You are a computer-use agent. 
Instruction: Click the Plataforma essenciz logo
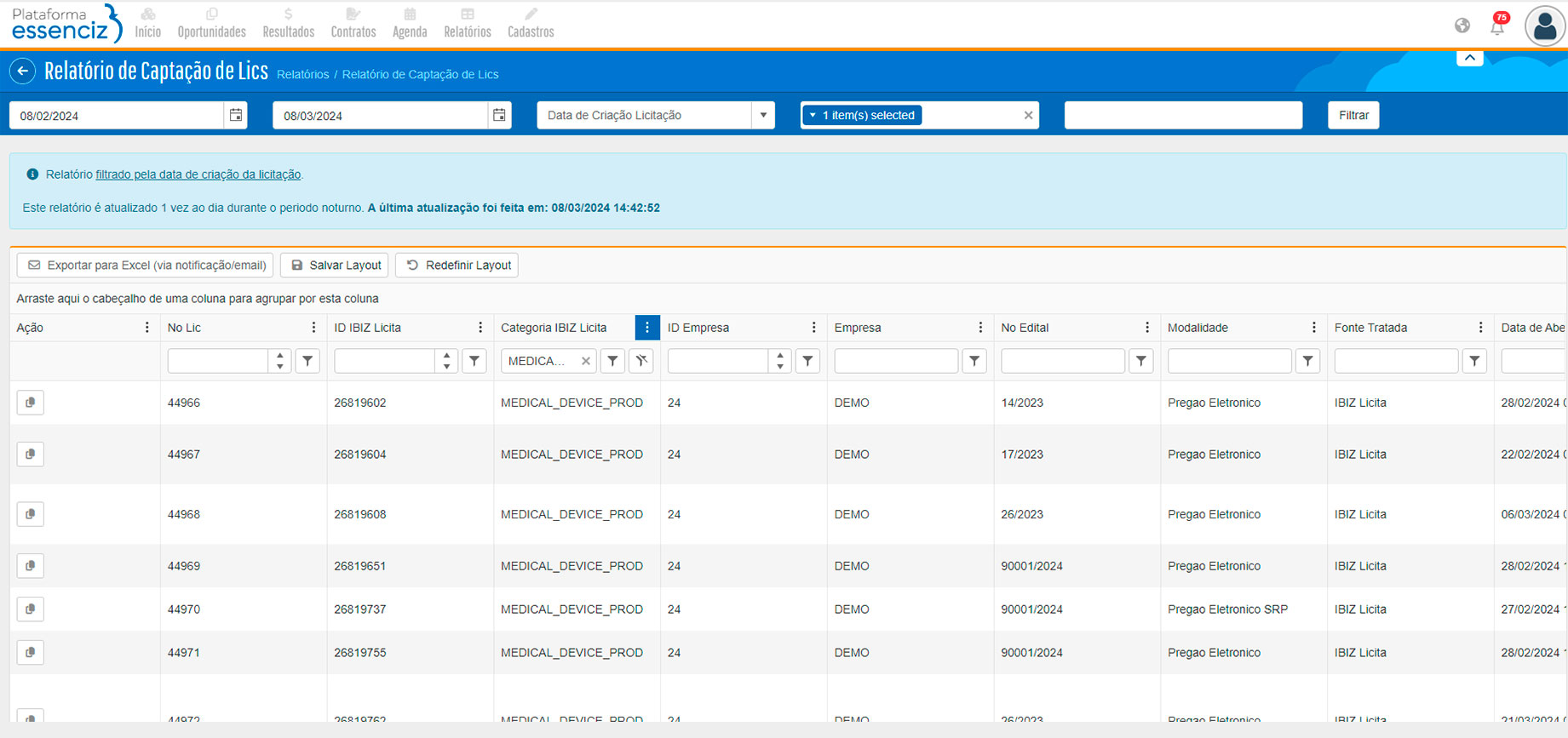66,24
